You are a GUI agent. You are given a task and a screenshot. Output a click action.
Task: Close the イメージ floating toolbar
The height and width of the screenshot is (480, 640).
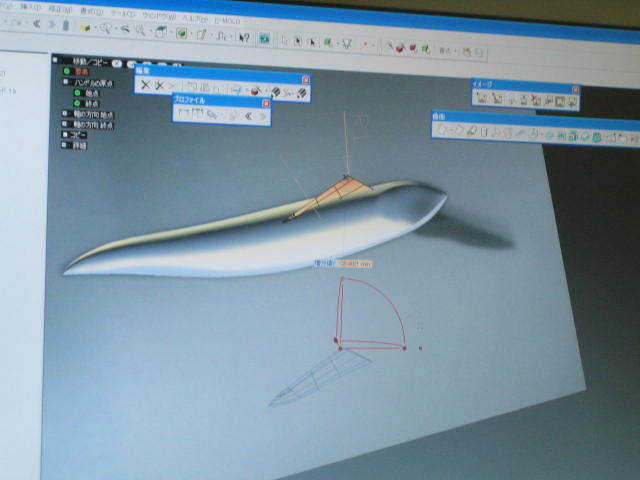click(x=575, y=90)
